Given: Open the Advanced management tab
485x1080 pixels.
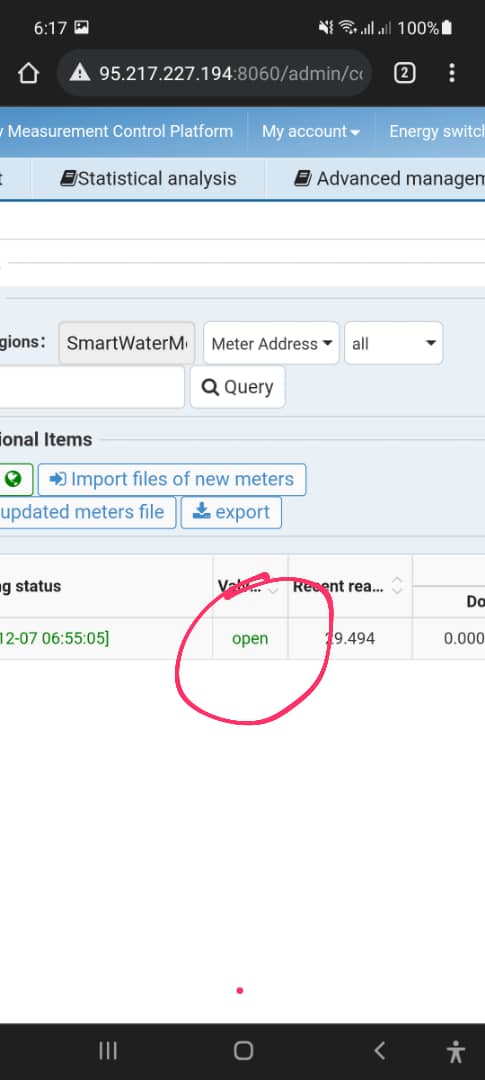Looking at the screenshot, I should click(x=389, y=179).
